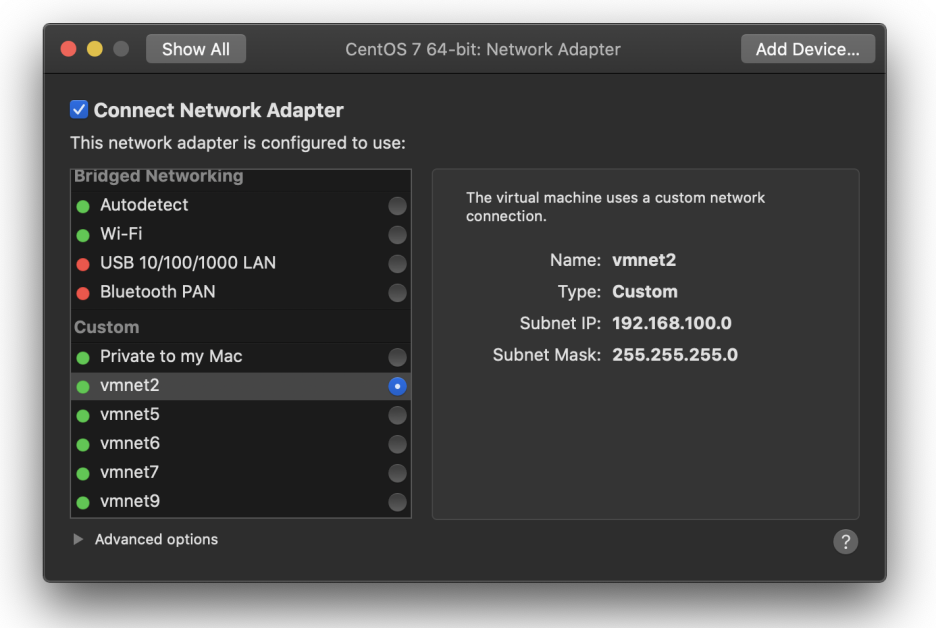Uncheck the Connect Network Adapter checkbox

click(x=79, y=110)
